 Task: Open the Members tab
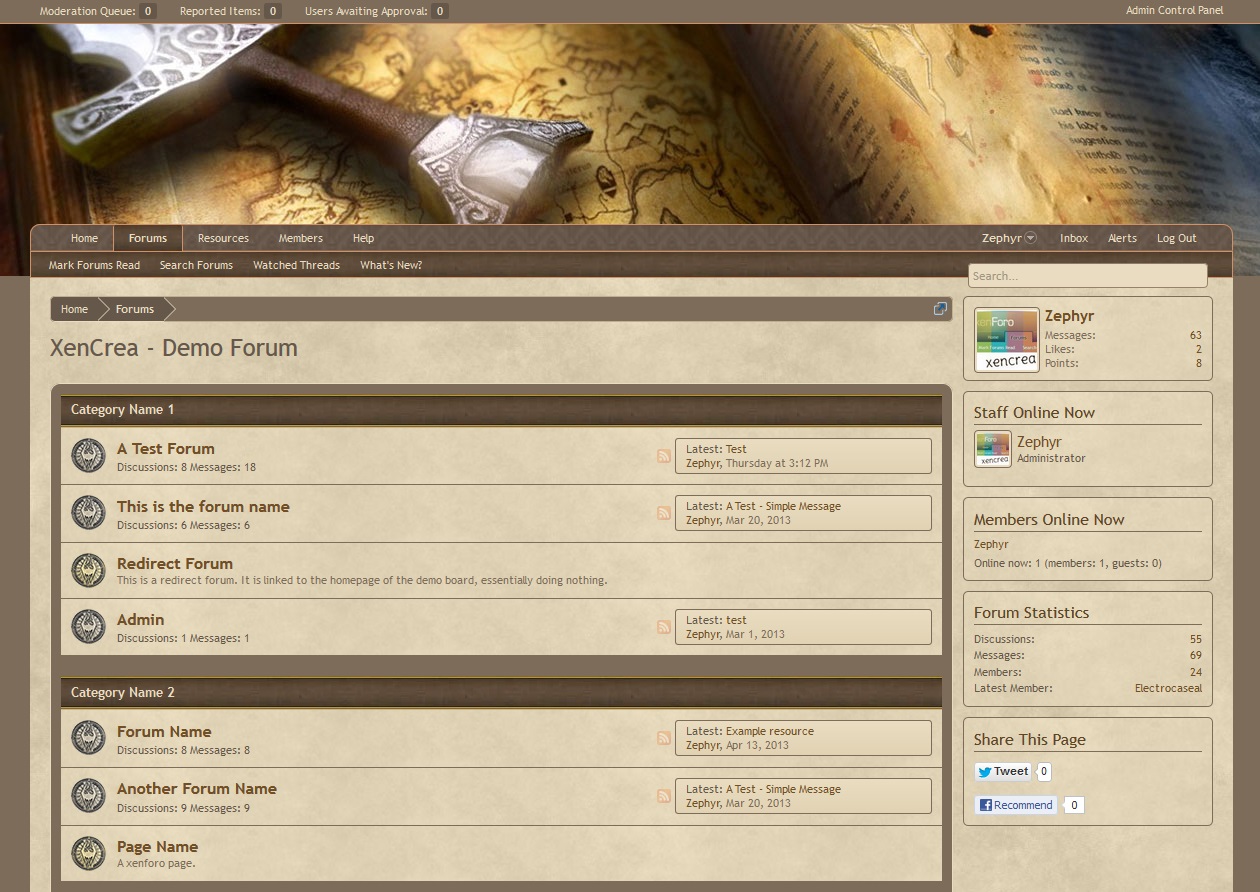click(x=301, y=238)
